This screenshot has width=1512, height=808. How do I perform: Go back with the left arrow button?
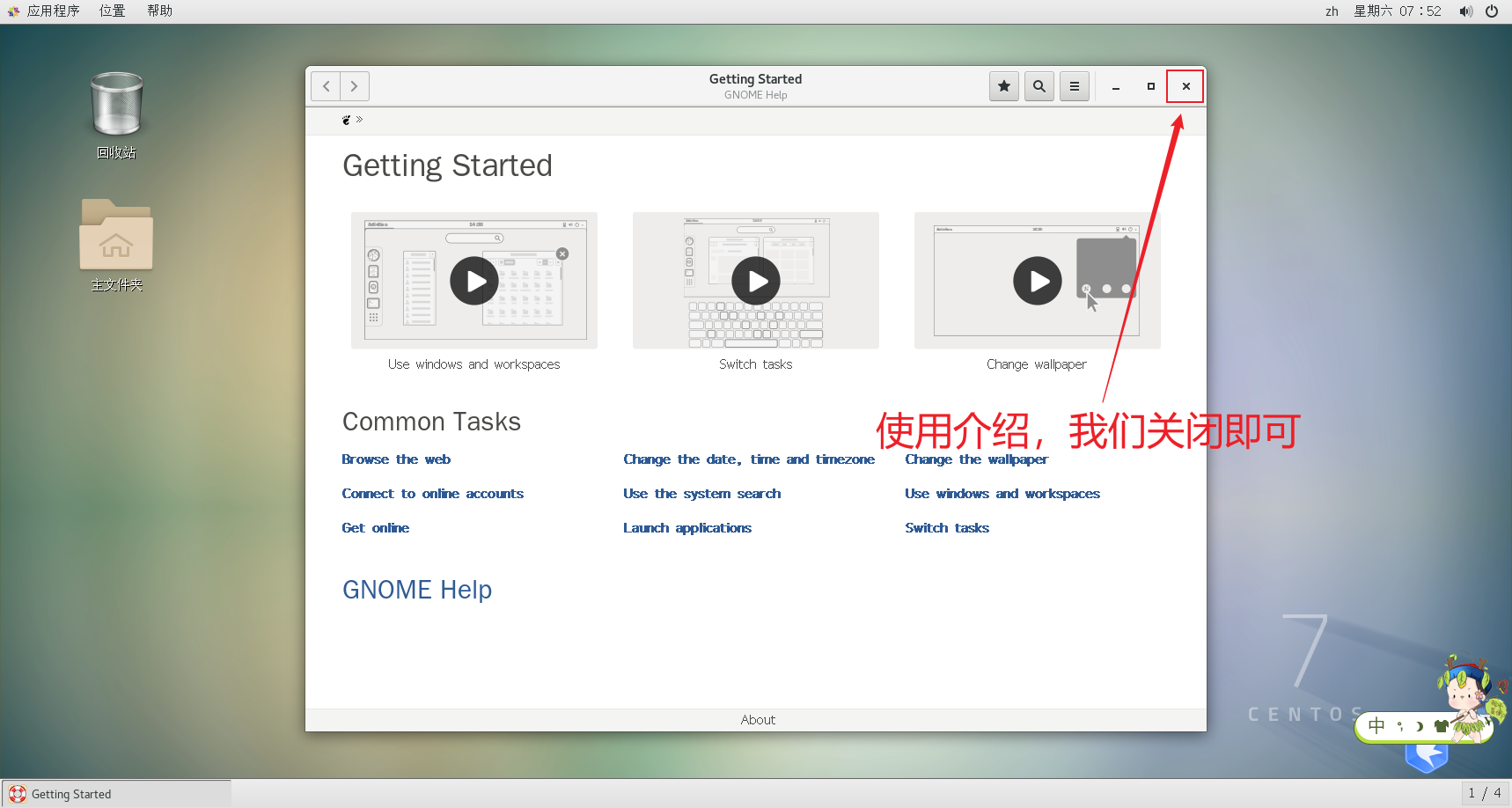pos(326,86)
